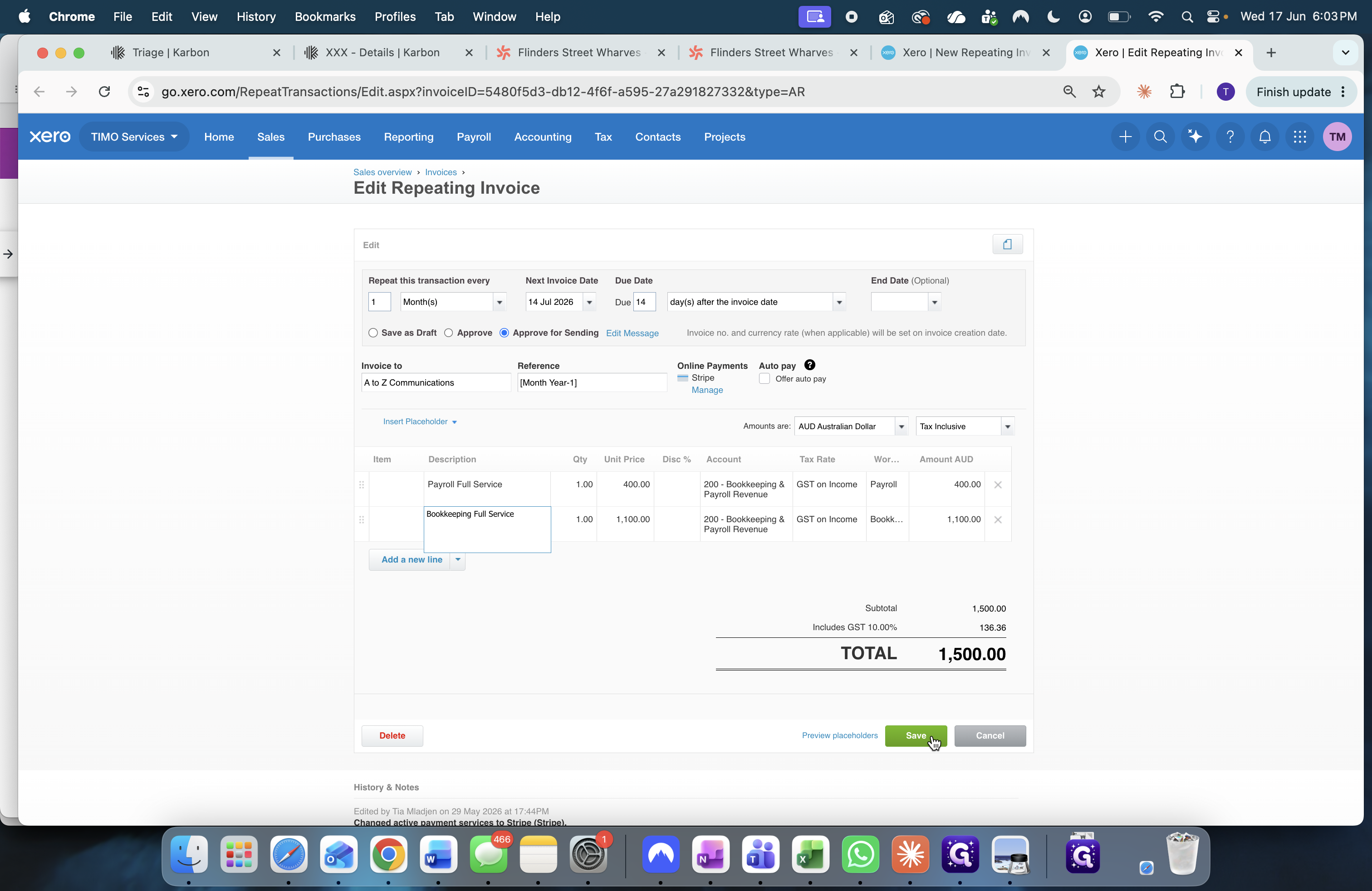Screen dimensions: 1372x891
Task: Open the Purchases menu in Xero navigation
Action: [334, 137]
